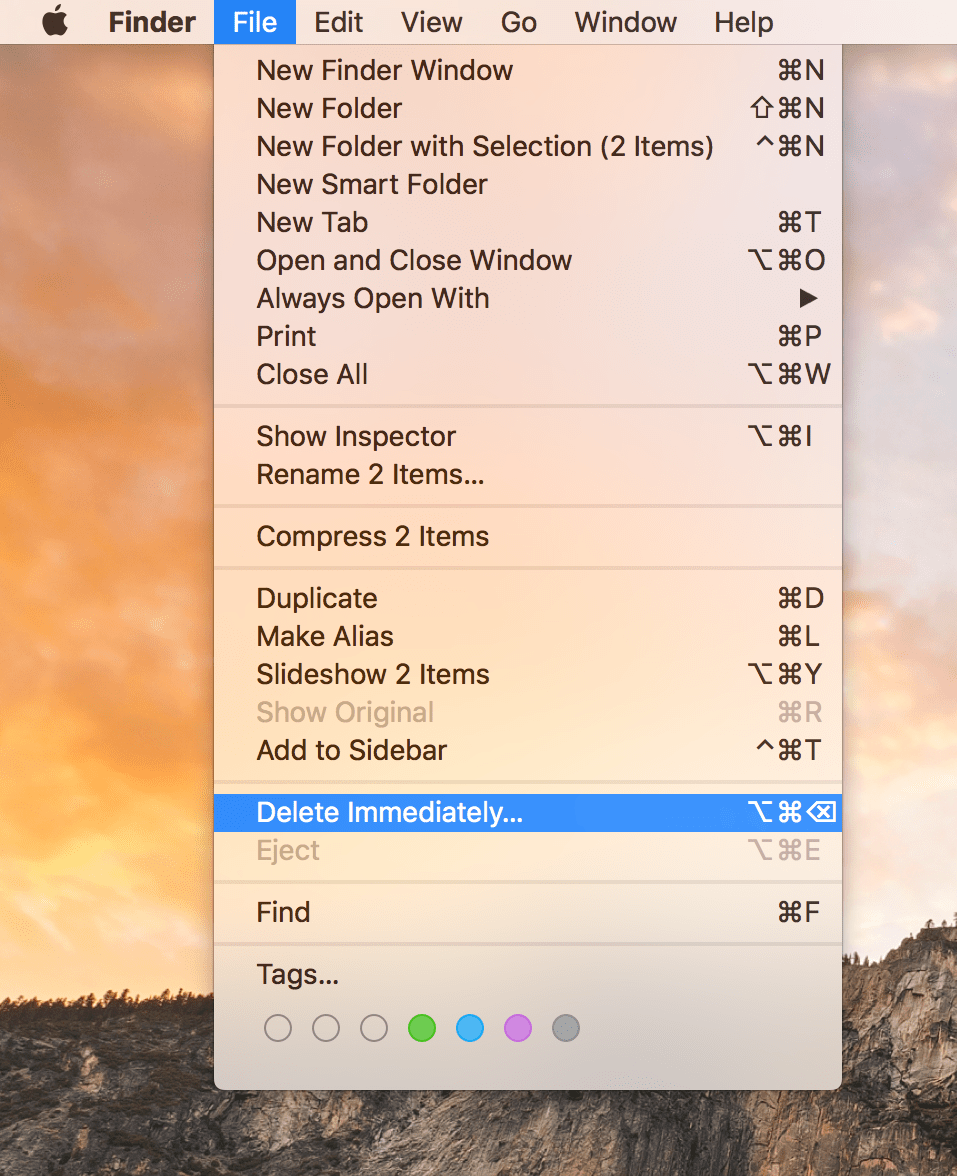
Task: Open the Window menu
Action: click(625, 21)
